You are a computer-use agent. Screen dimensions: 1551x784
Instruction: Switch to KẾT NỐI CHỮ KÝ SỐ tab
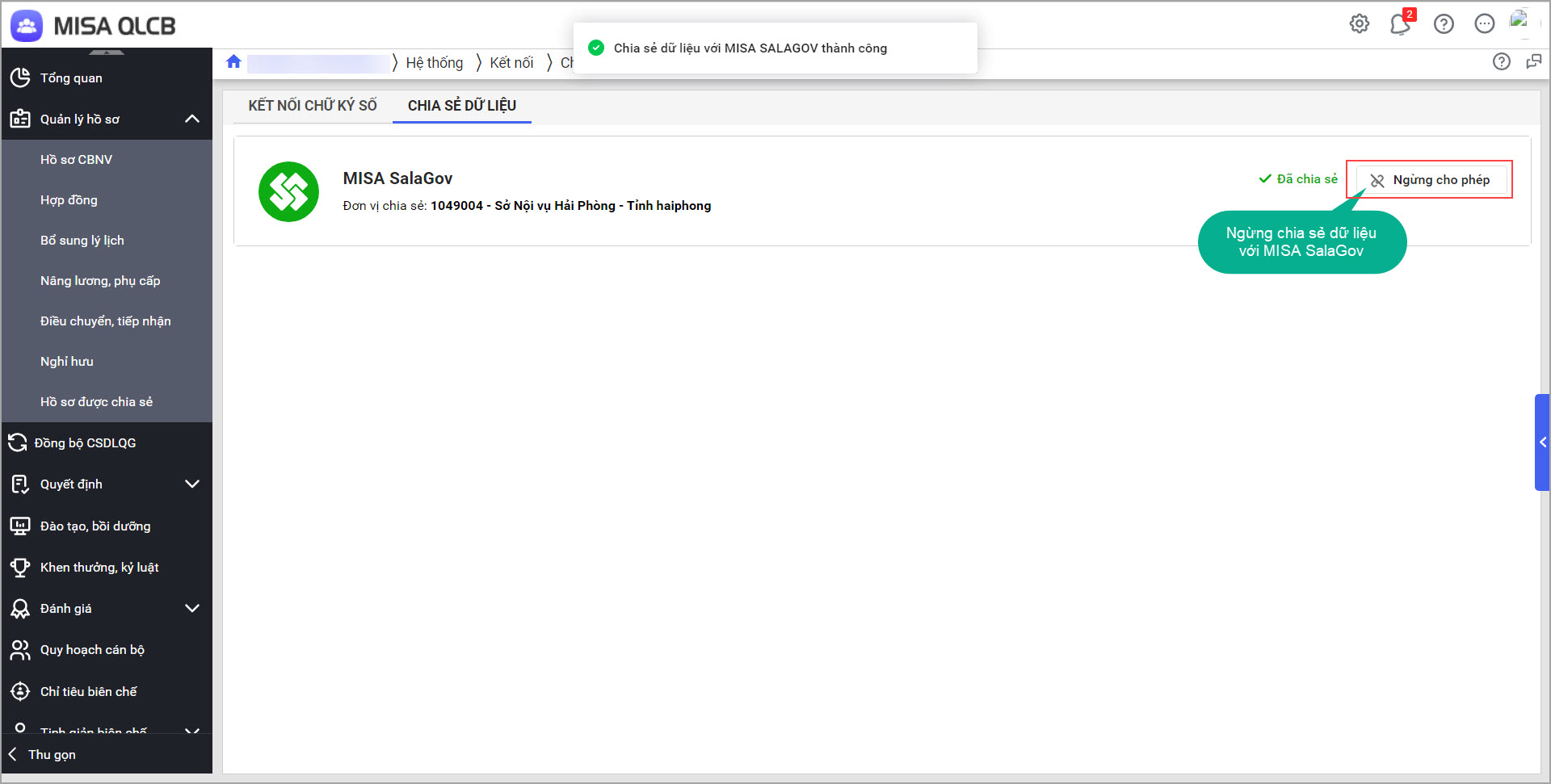tap(313, 106)
